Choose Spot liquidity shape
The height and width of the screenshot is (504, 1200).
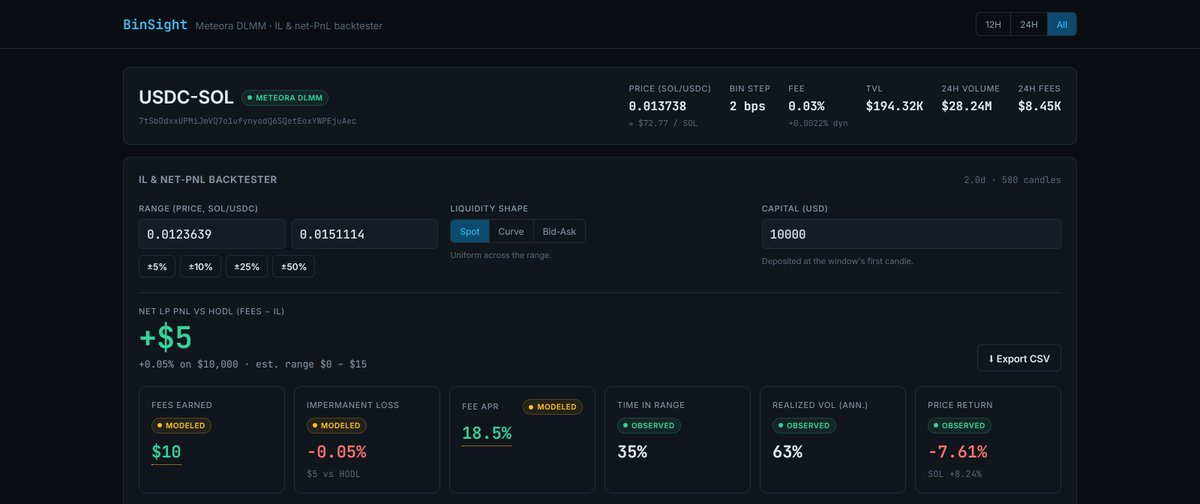pos(469,231)
